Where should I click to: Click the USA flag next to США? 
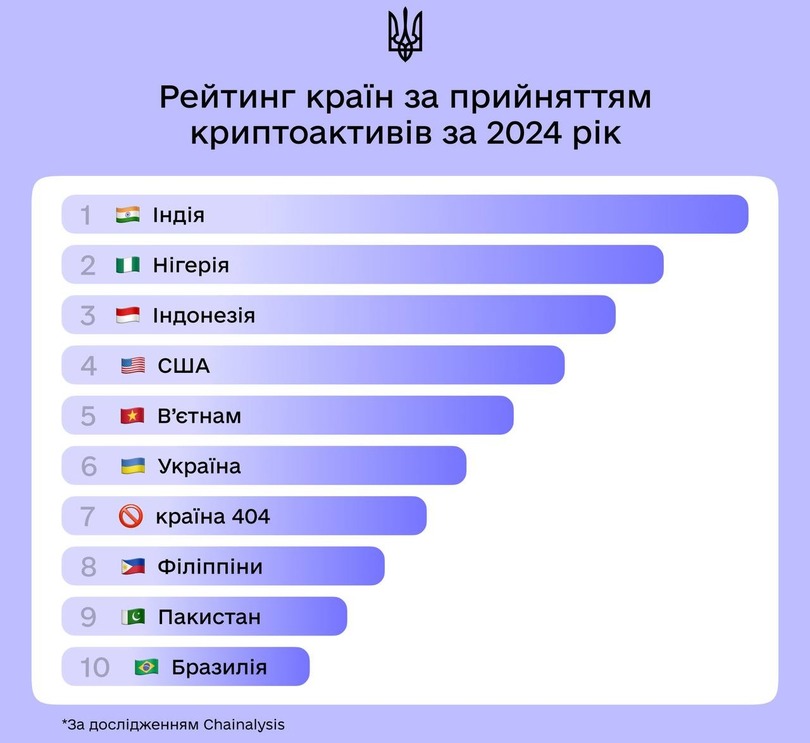[x=133, y=366]
